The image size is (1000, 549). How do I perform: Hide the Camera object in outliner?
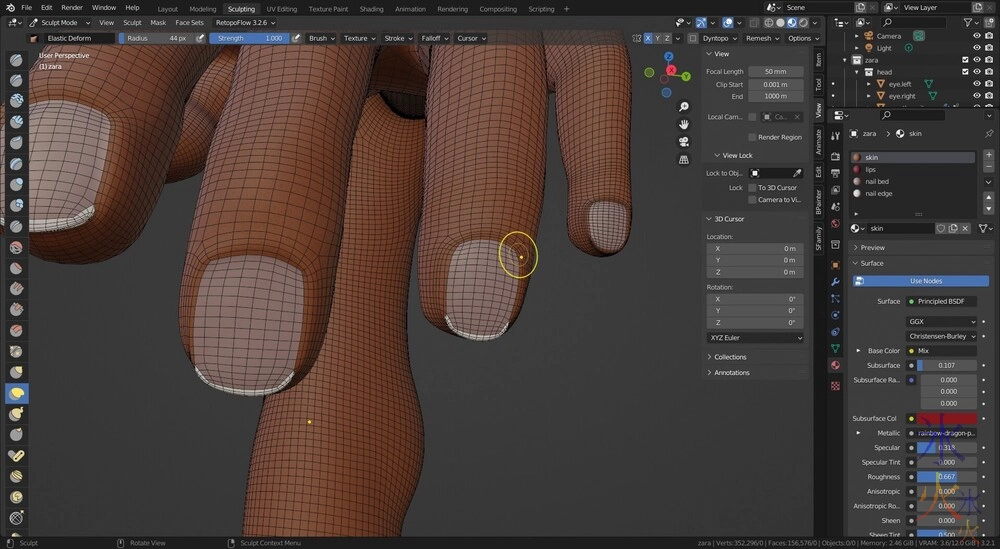click(977, 36)
